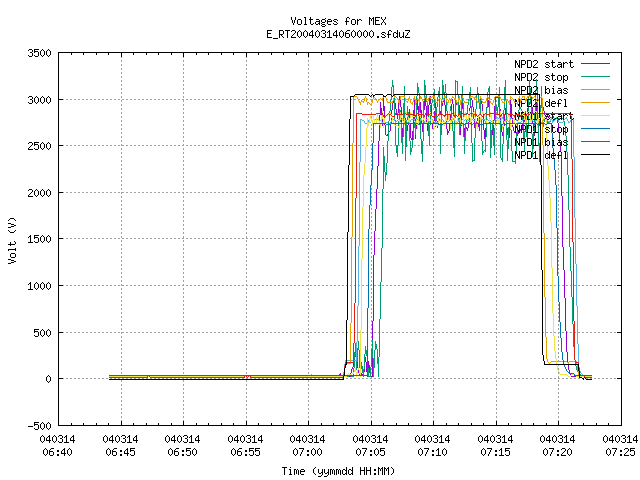Click the yellow NPD1 start legend line

(596, 116)
